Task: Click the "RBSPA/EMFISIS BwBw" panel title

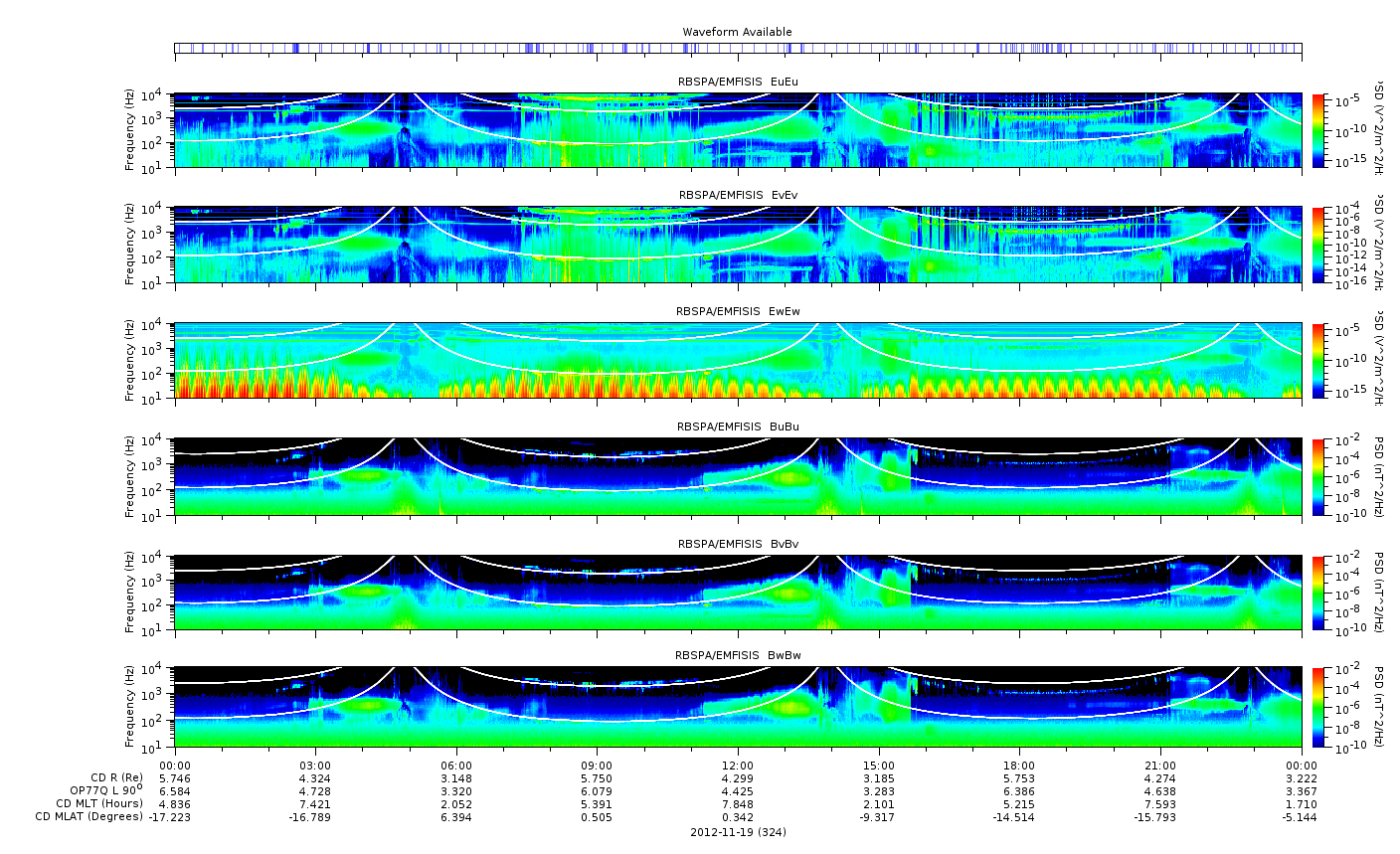Action: tap(738, 655)
